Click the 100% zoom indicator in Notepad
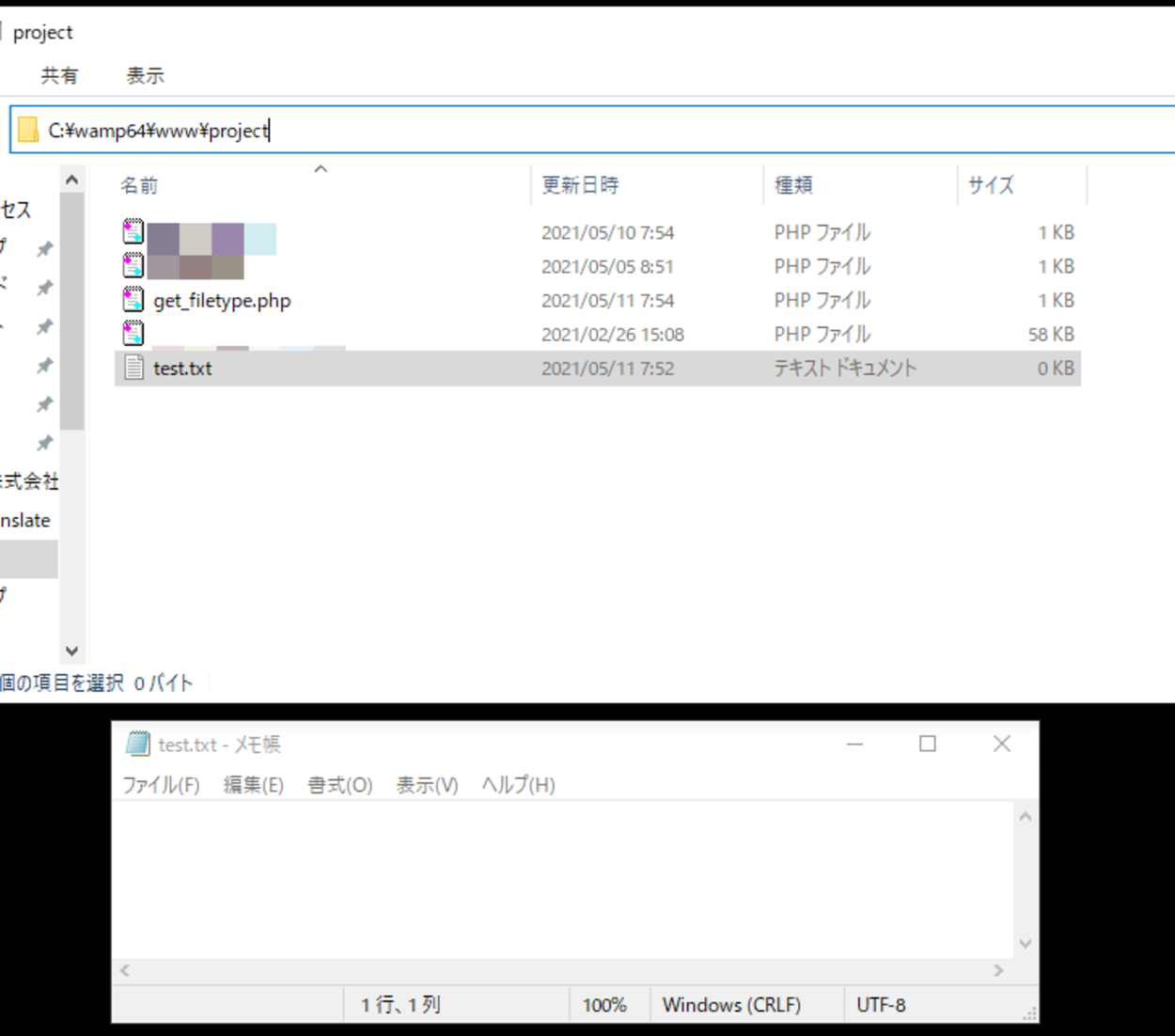The width and height of the screenshot is (1175, 1036). tap(607, 1004)
